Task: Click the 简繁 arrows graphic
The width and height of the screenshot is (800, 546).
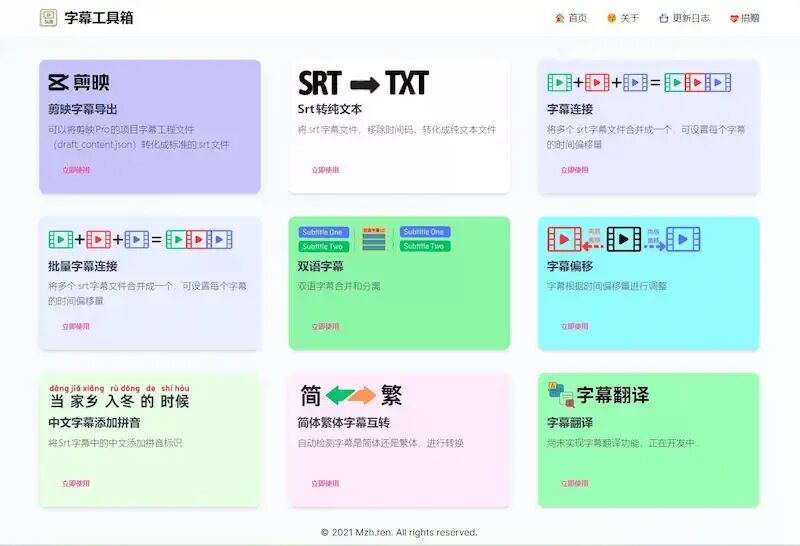Action: [x=351, y=395]
